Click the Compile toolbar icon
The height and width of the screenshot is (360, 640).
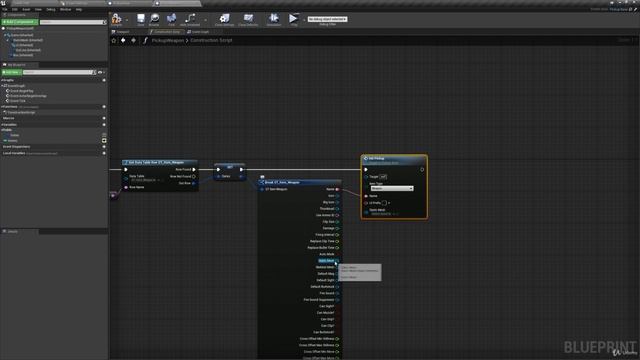point(116,19)
